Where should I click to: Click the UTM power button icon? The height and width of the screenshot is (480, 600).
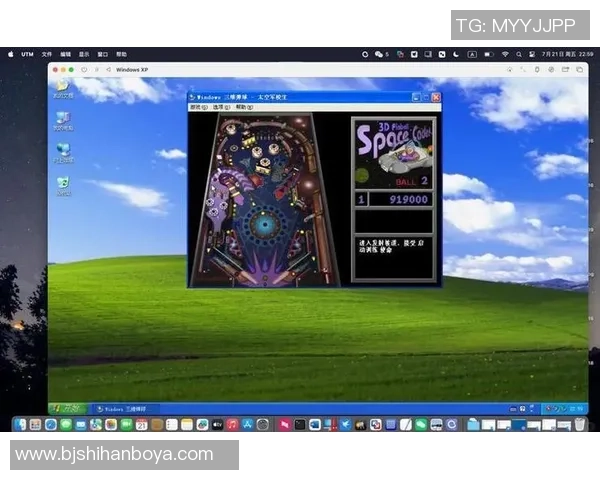(x=84, y=70)
